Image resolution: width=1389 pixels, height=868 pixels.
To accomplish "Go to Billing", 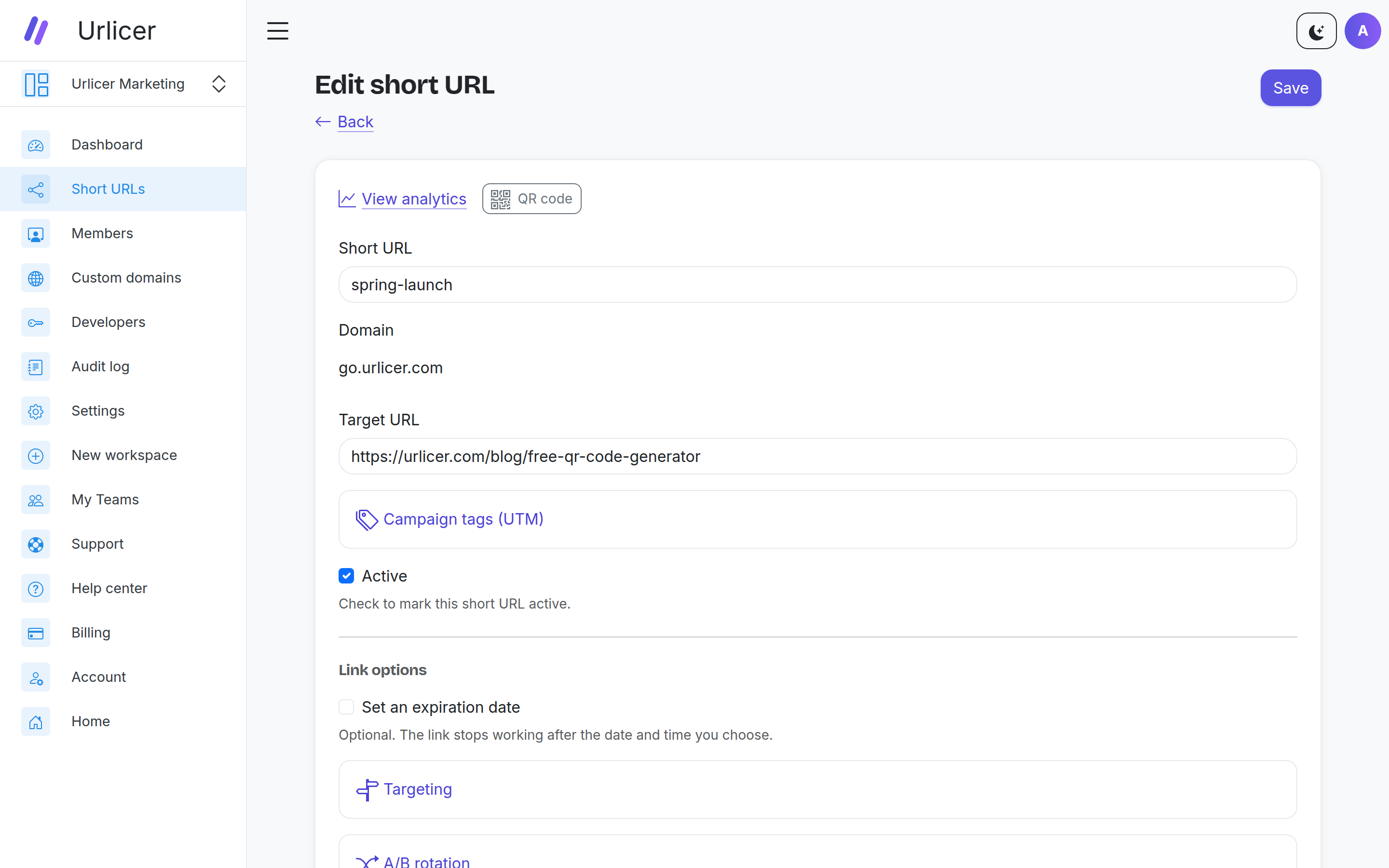I will (123, 633).
